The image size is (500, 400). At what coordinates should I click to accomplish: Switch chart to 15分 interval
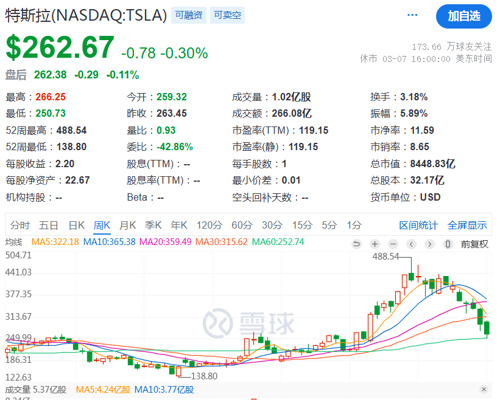(302, 225)
